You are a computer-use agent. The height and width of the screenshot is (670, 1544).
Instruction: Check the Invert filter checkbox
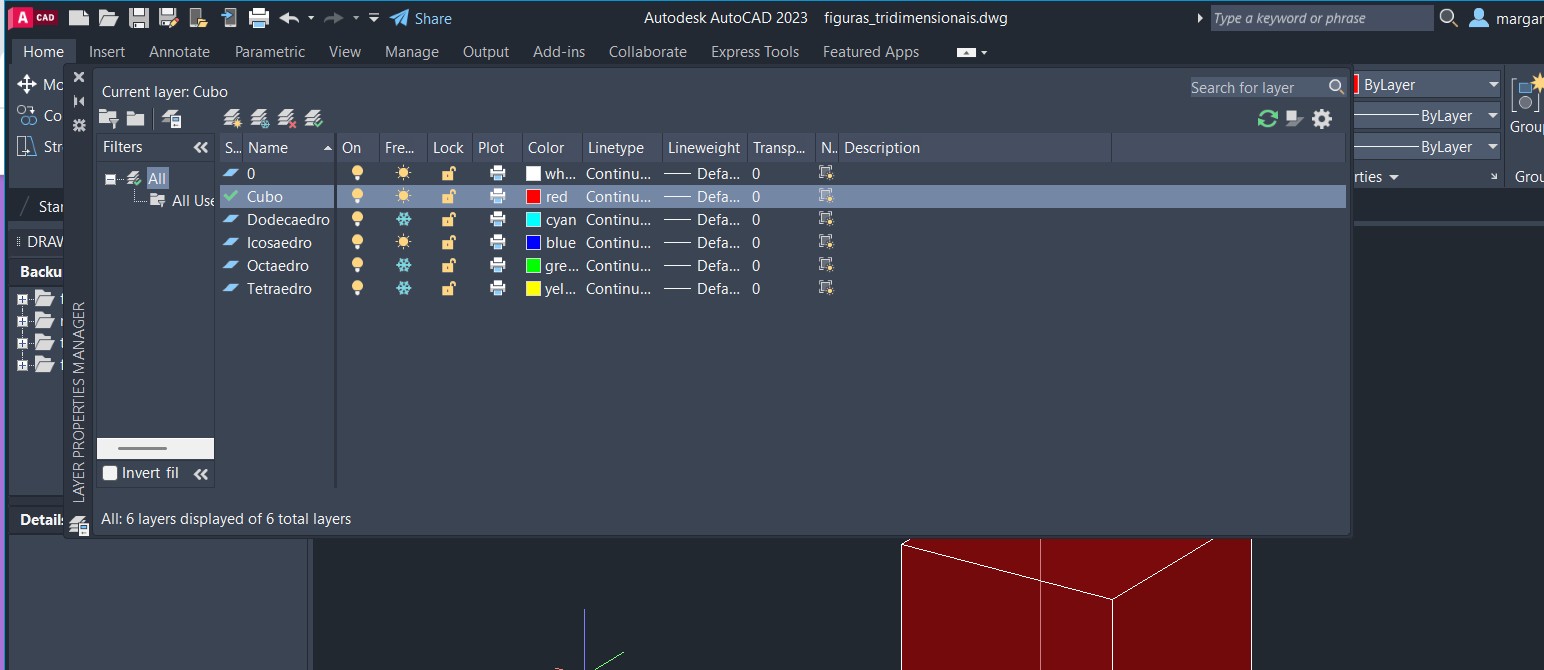click(x=110, y=473)
